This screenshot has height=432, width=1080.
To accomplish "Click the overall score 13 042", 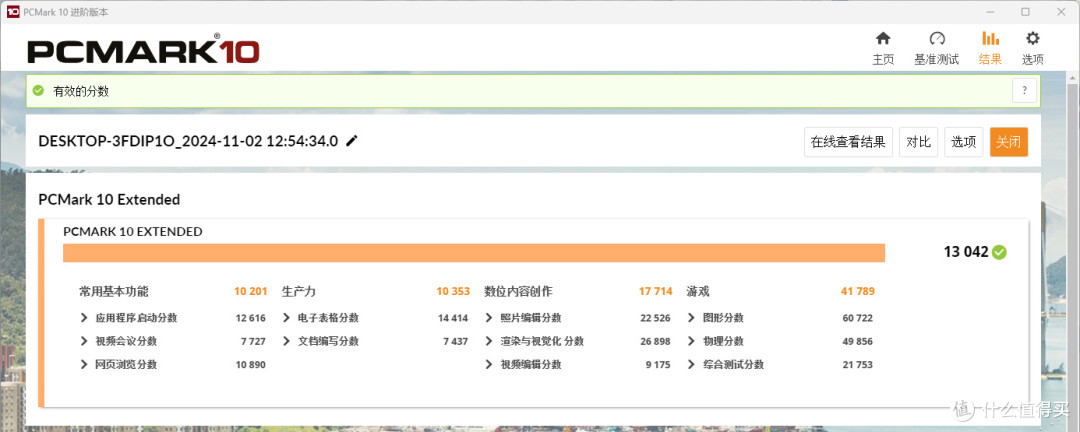I will [x=966, y=252].
